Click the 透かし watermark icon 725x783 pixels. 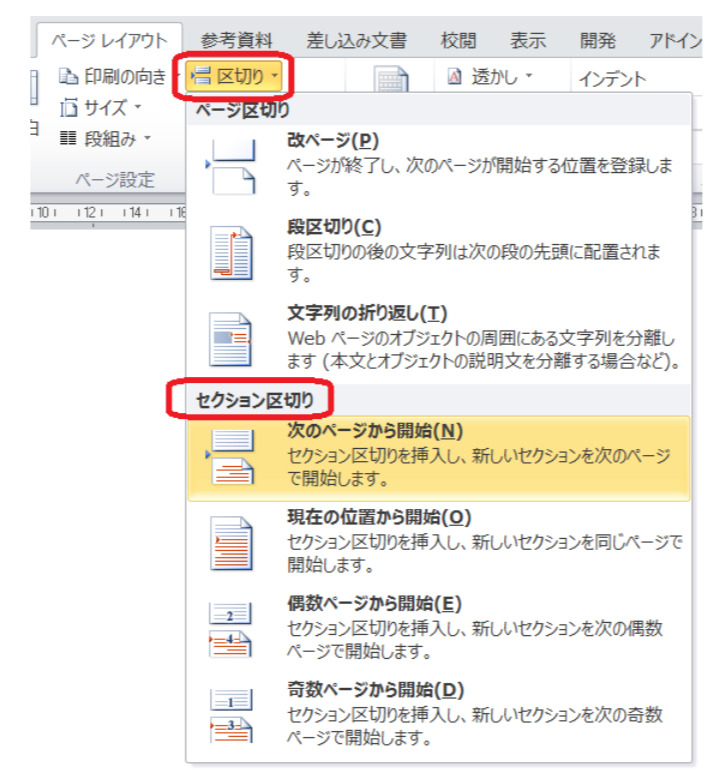click(x=454, y=77)
